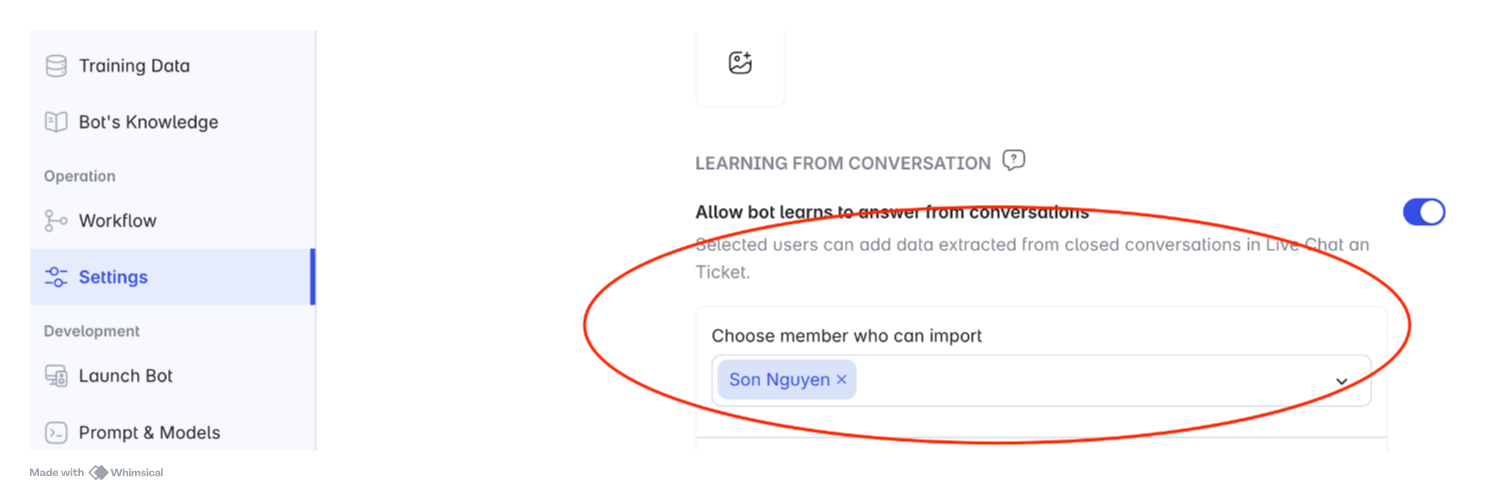This screenshot has width=1495, height=495.
Task: Remove Son Nguyen from selected members
Action: click(841, 380)
